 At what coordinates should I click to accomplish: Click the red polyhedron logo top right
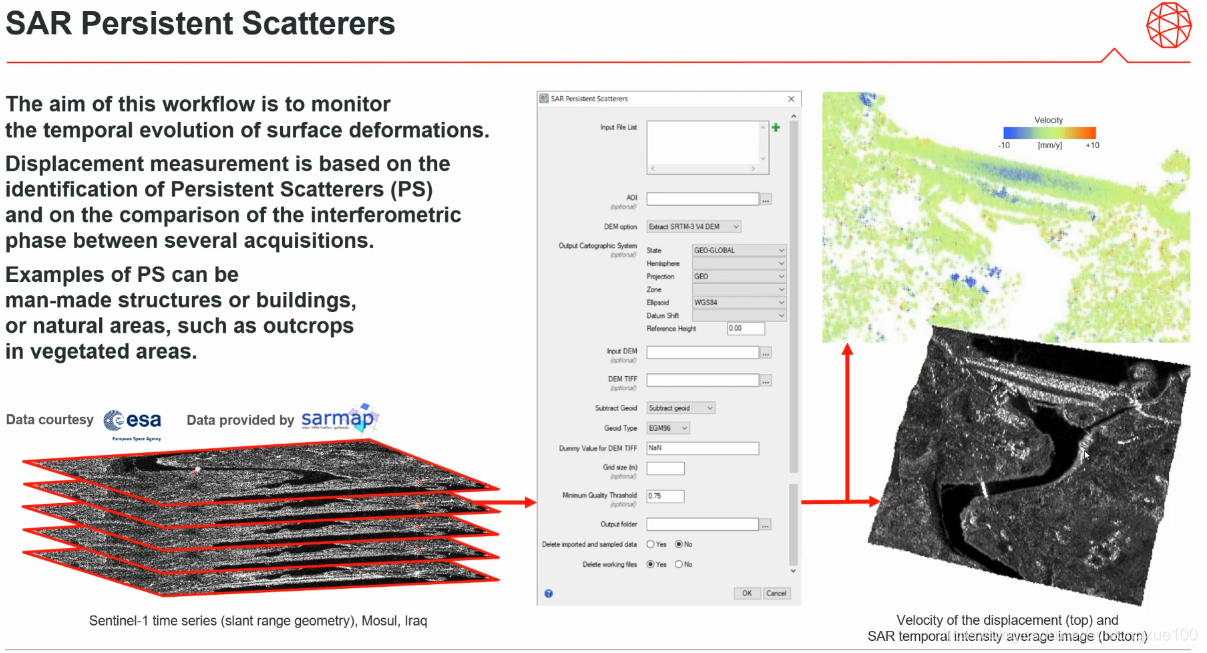pyautogui.click(x=1168, y=24)
